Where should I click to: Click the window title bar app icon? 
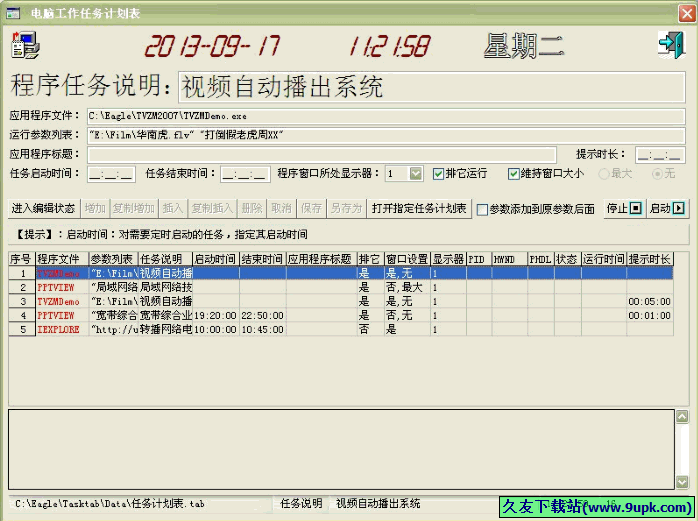tap(13, 13)
